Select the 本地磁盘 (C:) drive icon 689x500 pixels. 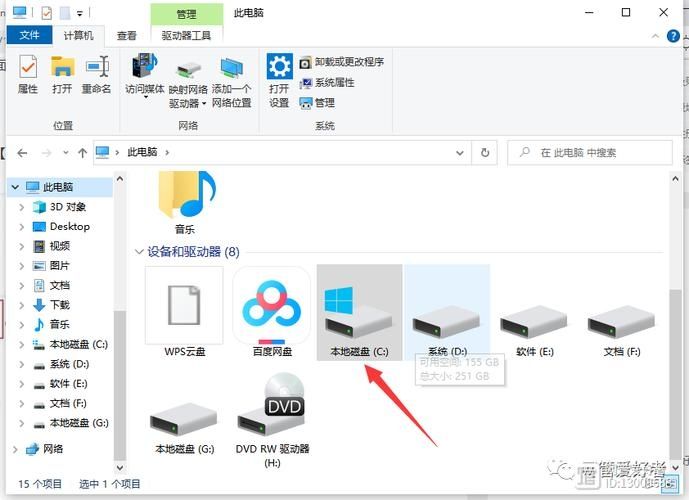tap(359, 313)
